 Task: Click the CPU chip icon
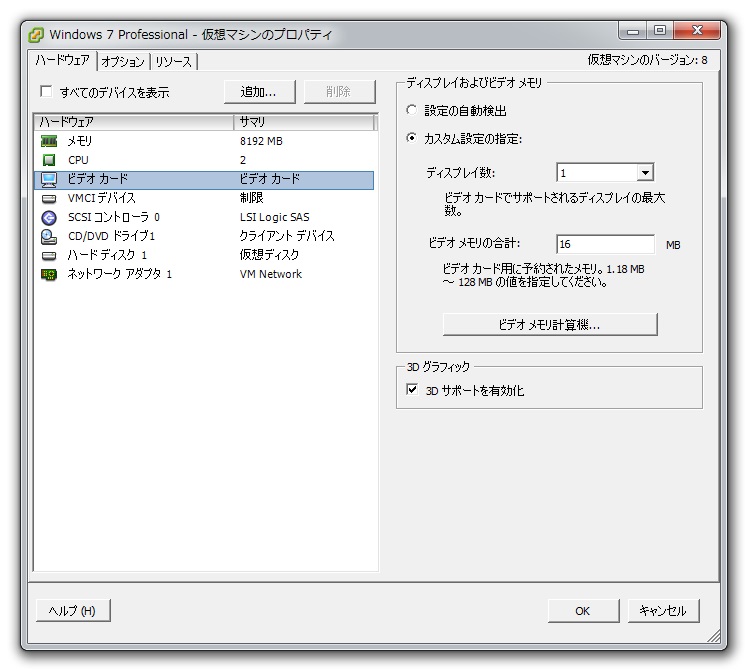[49, 160]
